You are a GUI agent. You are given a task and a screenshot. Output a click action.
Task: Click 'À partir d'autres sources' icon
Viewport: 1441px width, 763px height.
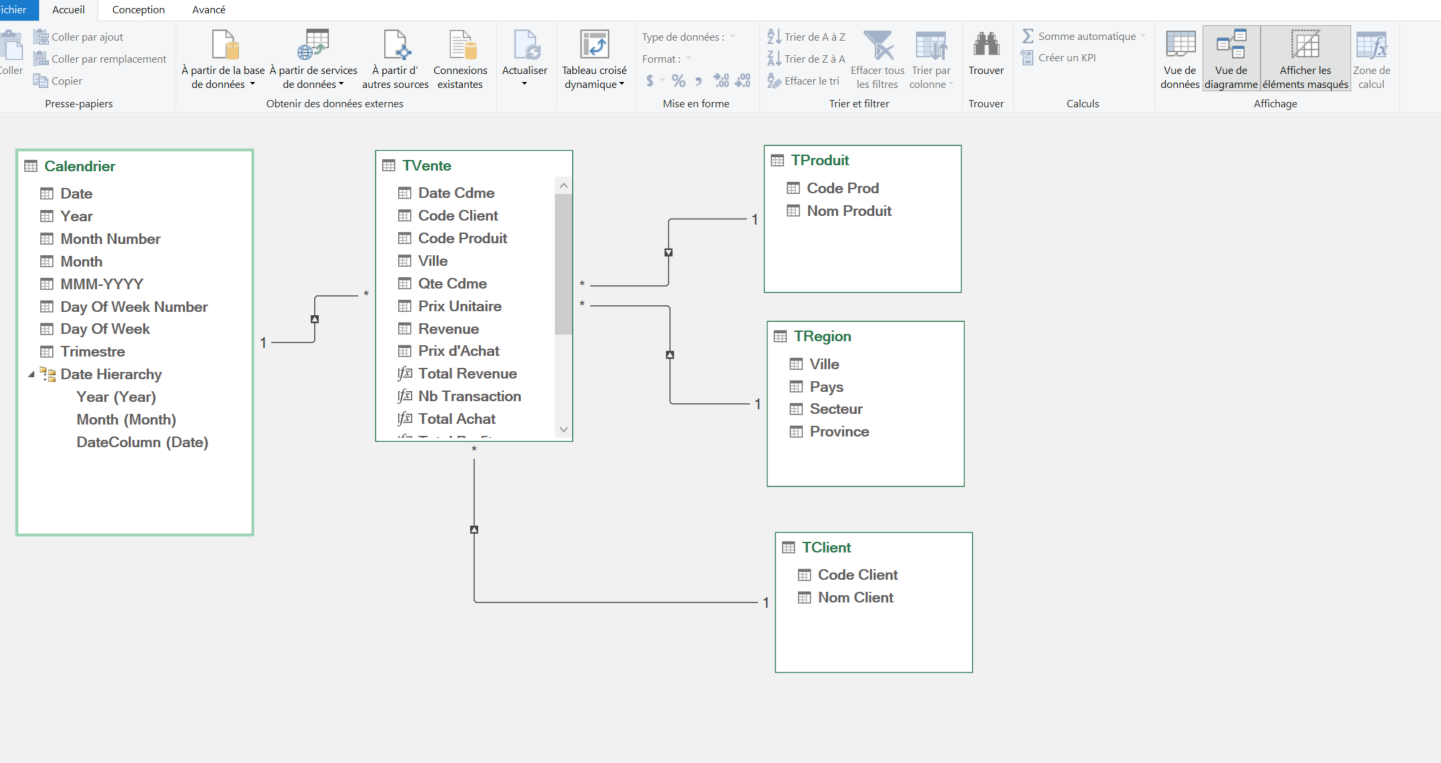tap(396, 46)
